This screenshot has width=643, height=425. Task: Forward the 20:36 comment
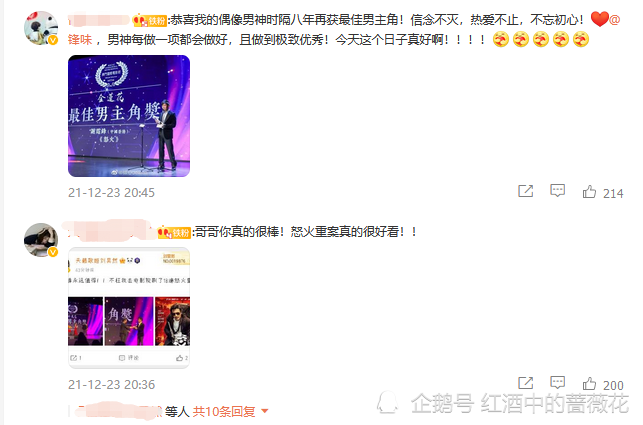coord(525,383)
